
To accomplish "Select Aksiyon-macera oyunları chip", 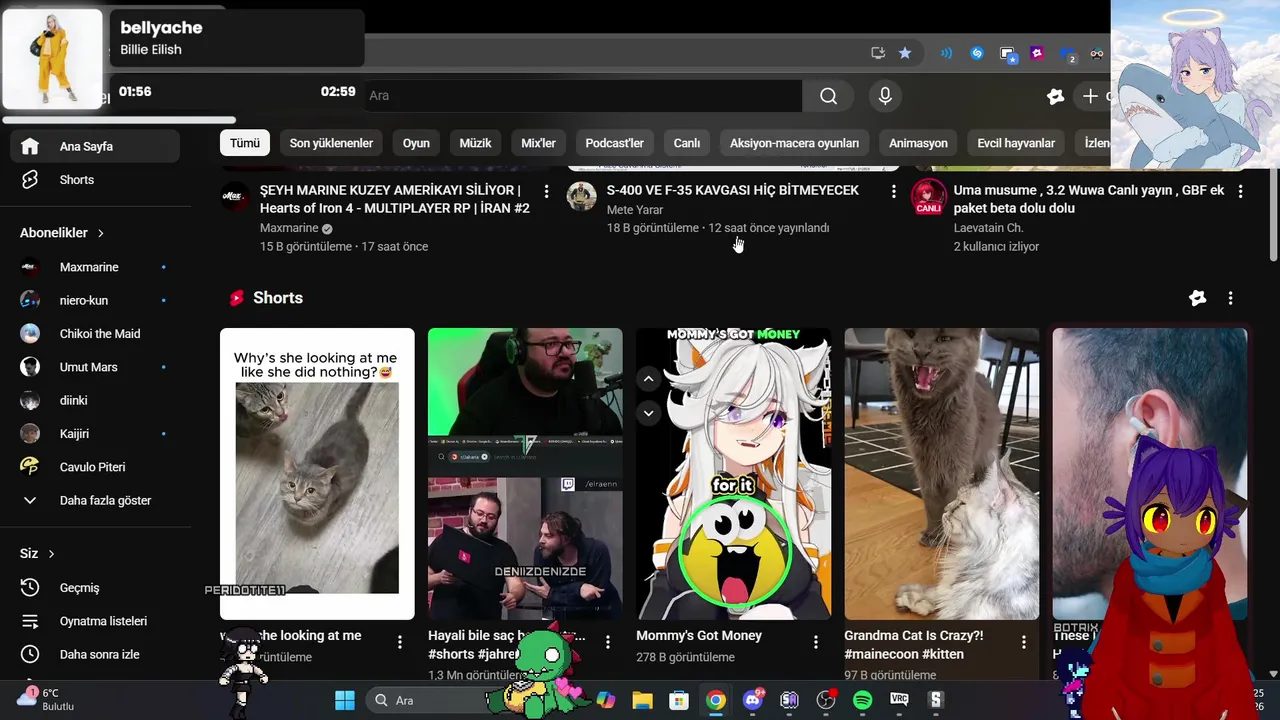I will (794, 143).
